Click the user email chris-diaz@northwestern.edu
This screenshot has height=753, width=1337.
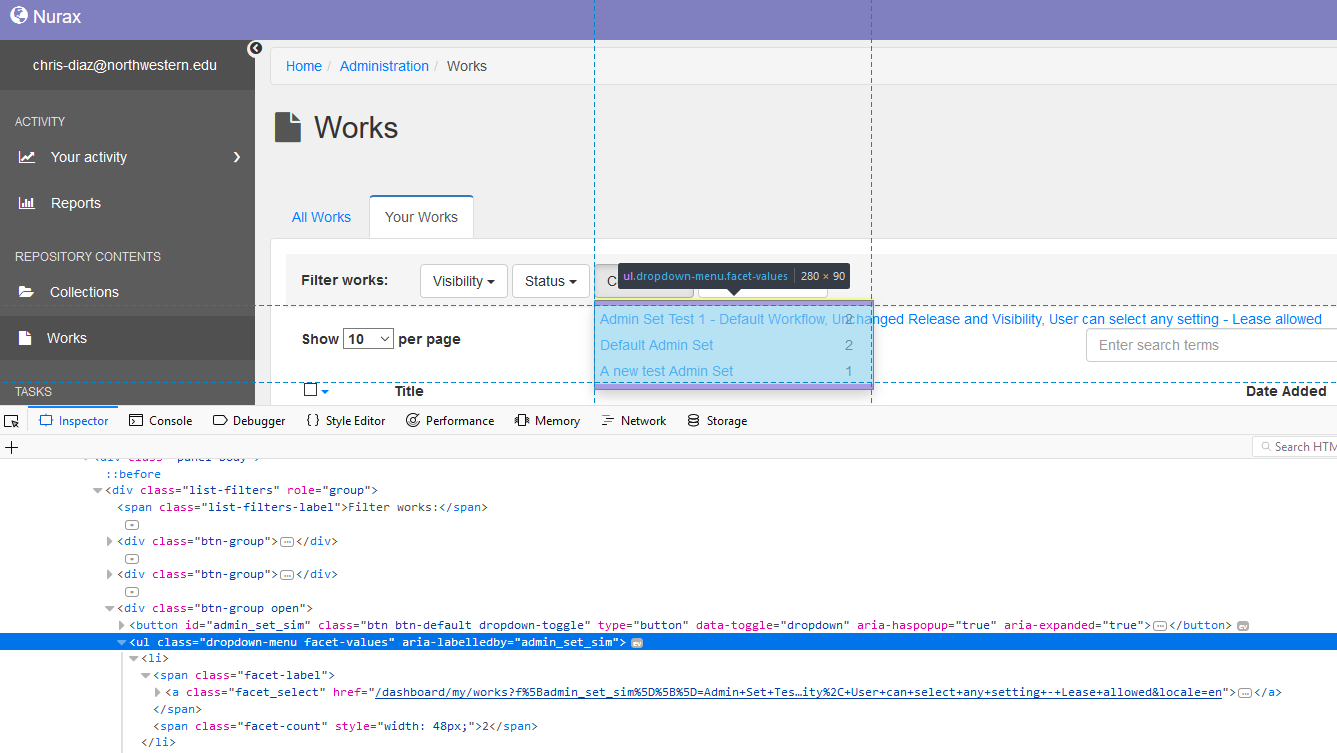(x=125, y=65)
